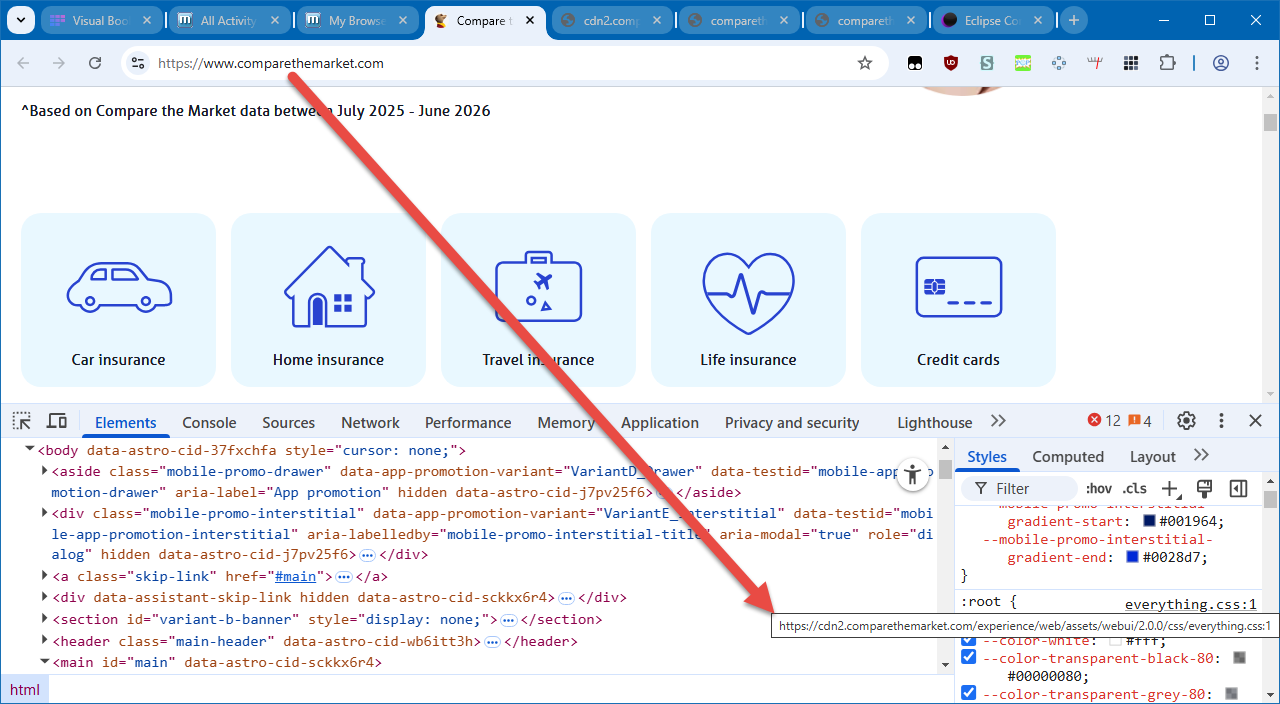
Task: Switch to the Console tab
Action: tap(209, 422)
